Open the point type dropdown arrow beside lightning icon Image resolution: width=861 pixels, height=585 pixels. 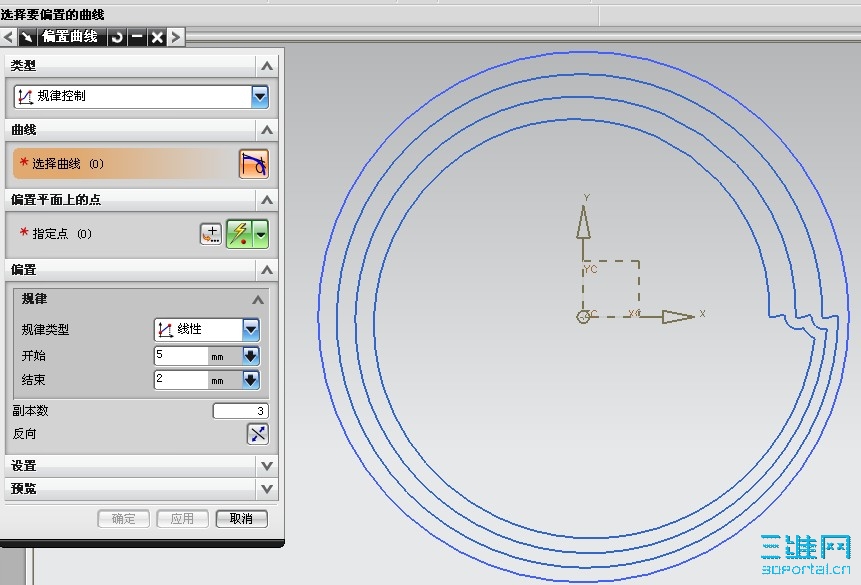point(261,234)
